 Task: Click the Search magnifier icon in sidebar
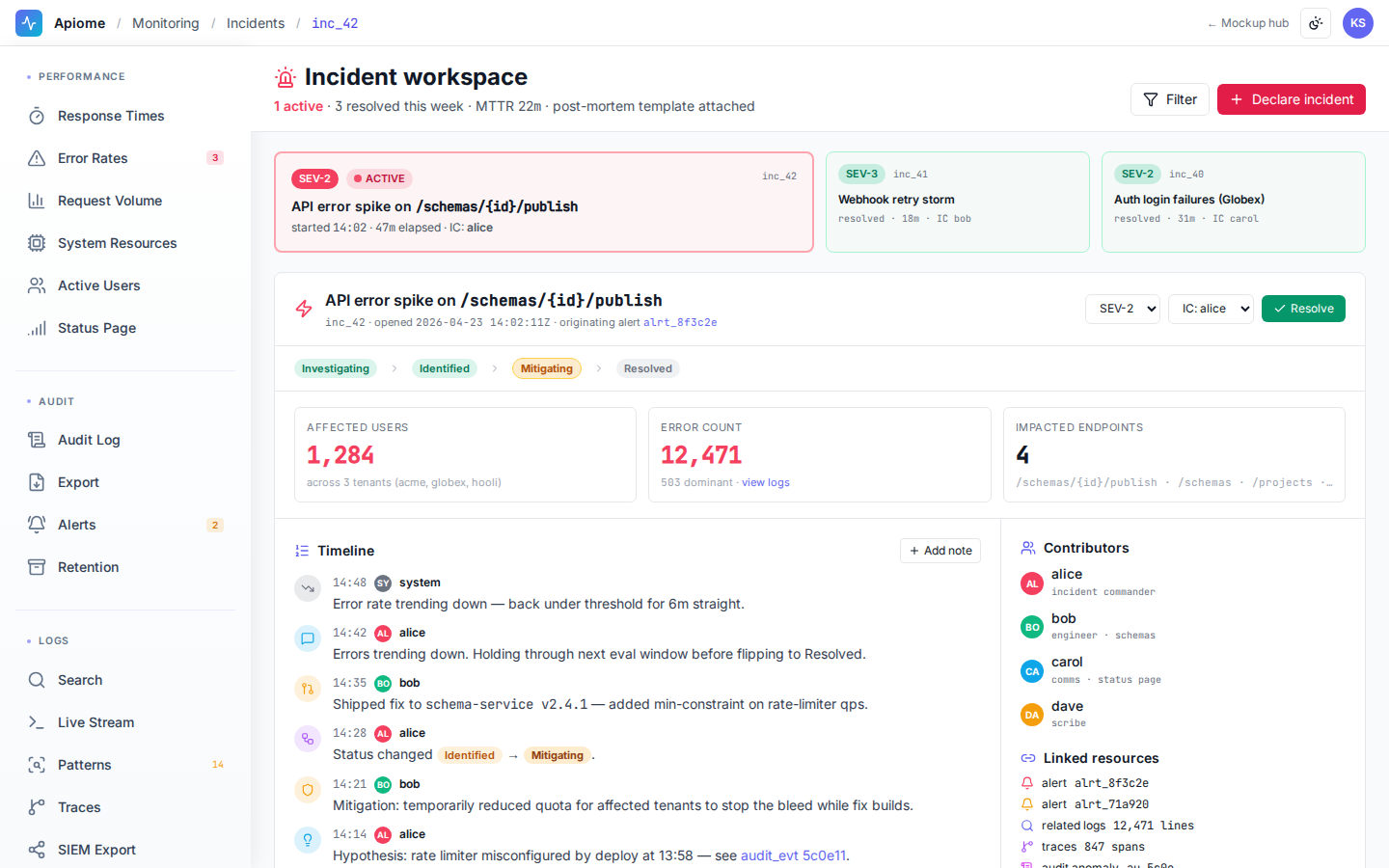tap(37, 680)
